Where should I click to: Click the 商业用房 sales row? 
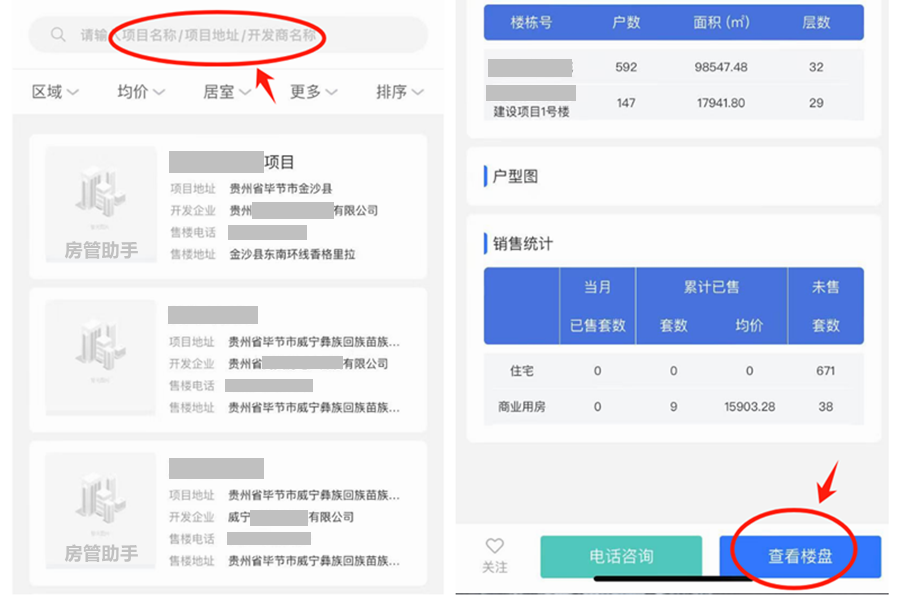point(673,407)
